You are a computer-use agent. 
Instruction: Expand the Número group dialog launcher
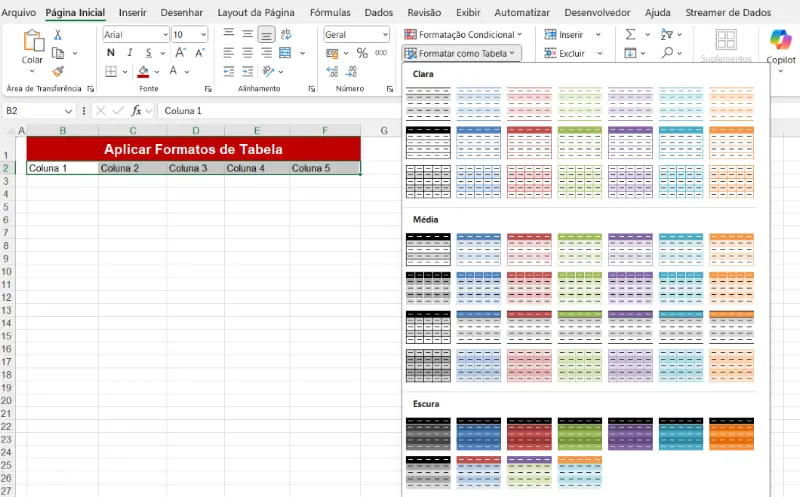(x=390, y=89)
